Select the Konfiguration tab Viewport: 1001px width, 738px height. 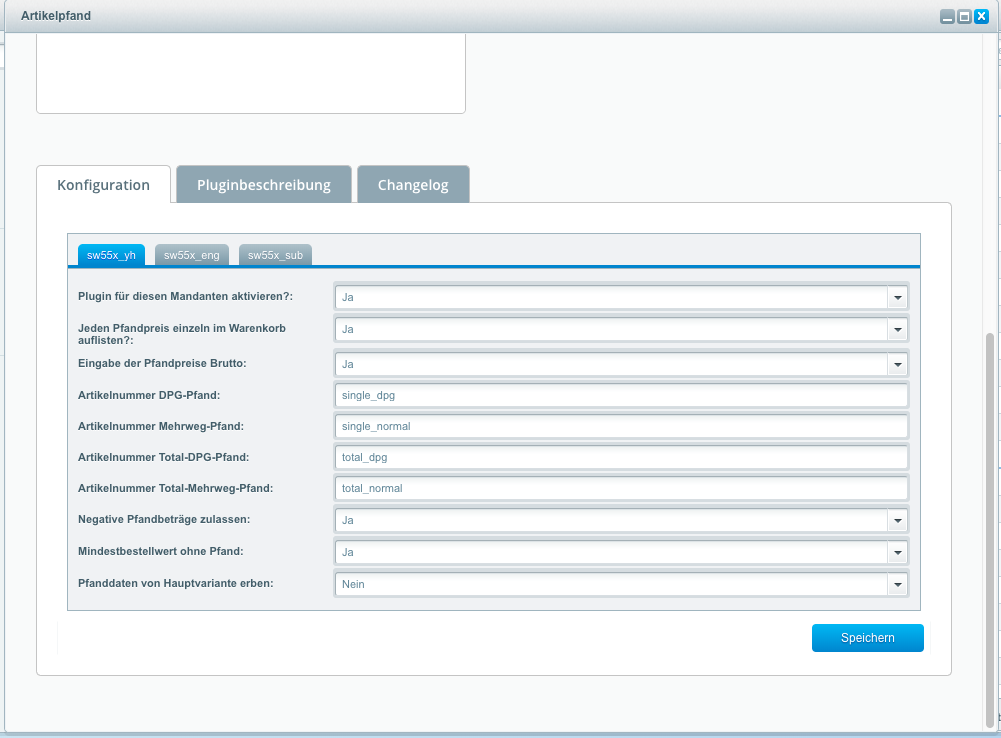click(x=104, y=185)
